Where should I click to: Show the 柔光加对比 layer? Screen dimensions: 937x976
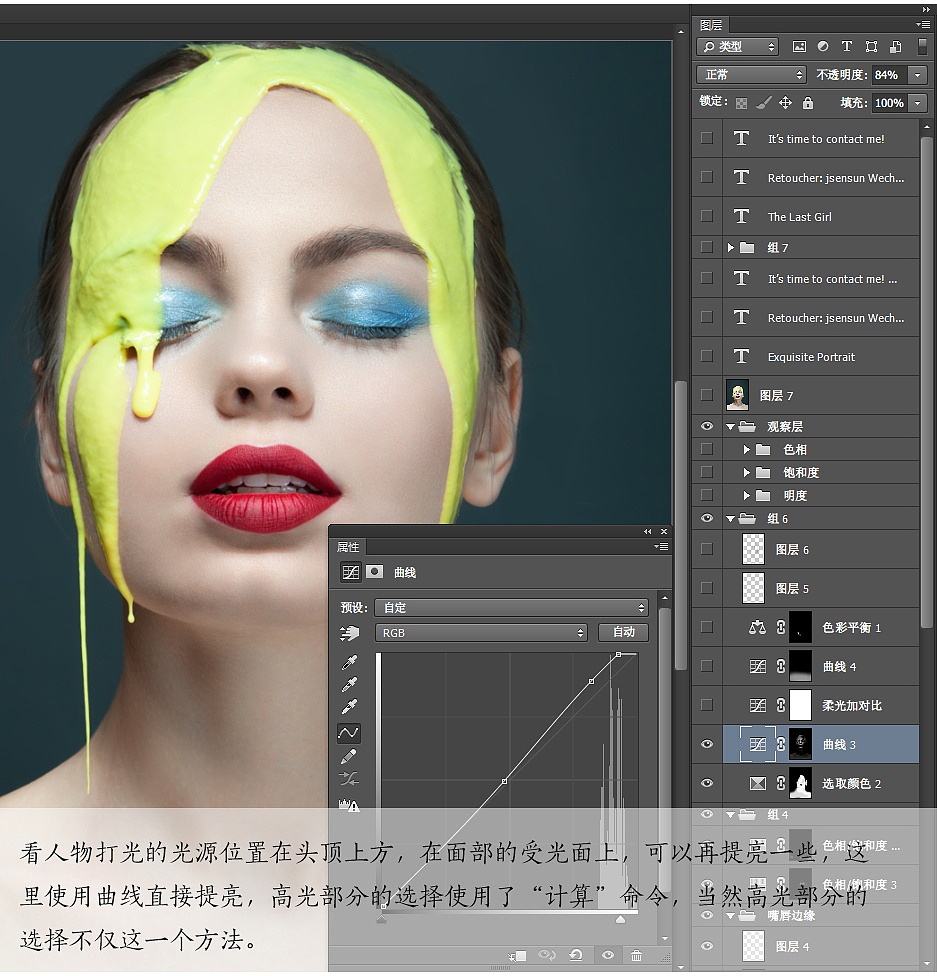click(707, 705)
